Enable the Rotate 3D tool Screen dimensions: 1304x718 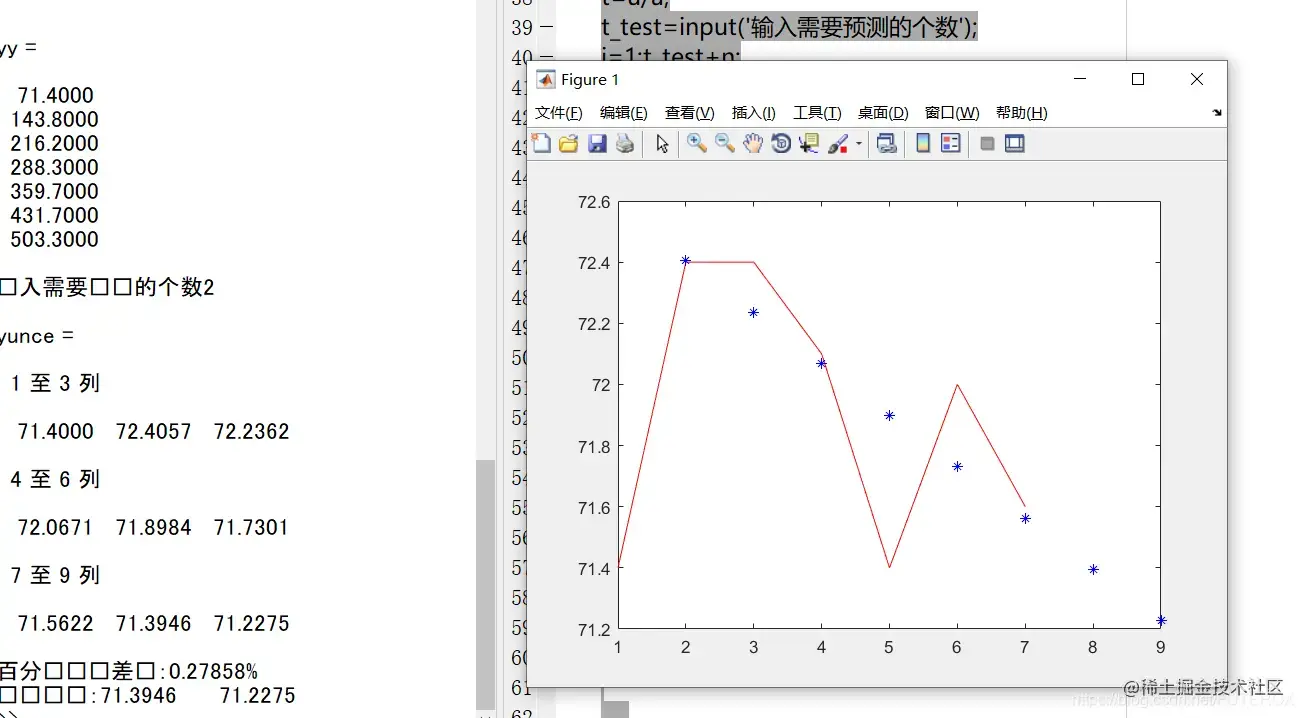[781, 144]
